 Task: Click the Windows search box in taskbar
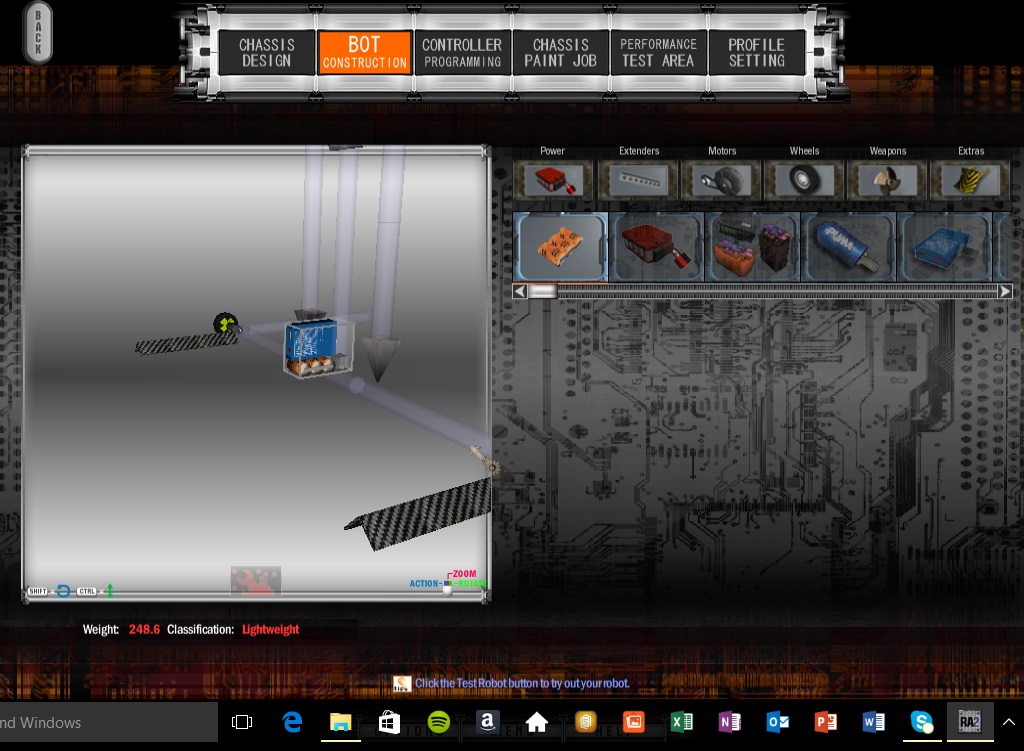(x=108, y=722)
